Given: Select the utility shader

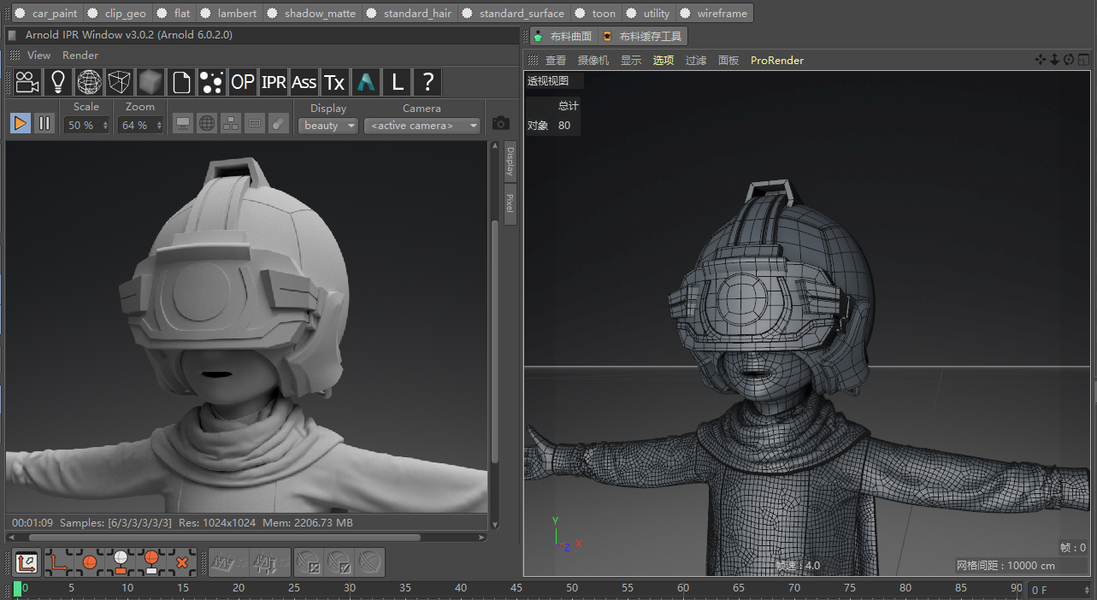Looking at the screenshot, I should [x=649, y=13].
